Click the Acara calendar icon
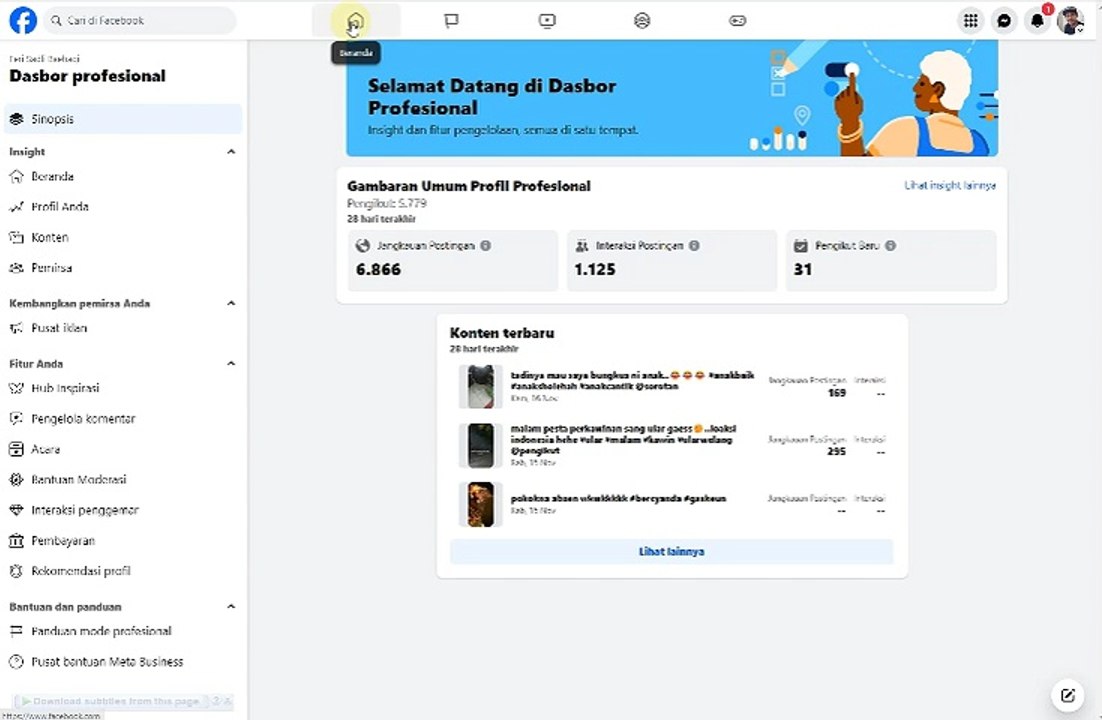1102x720 pixels. tap(16, 449)
